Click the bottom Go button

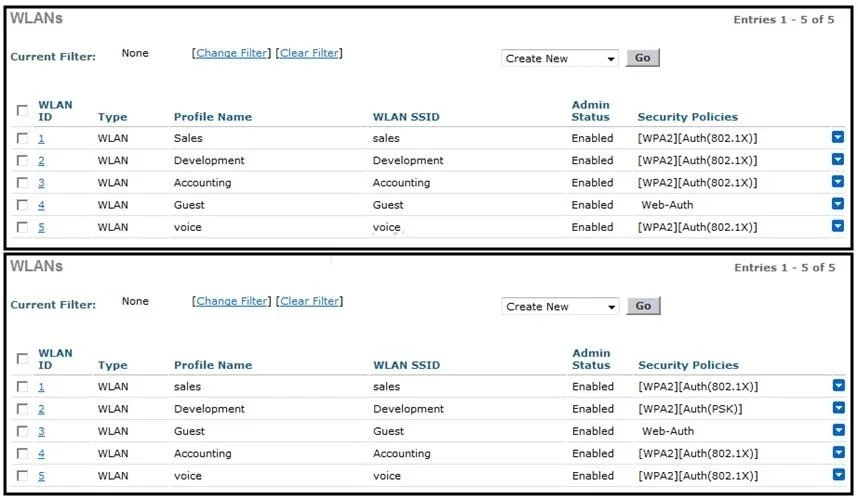pyautogui.click(x=644, y=306)
